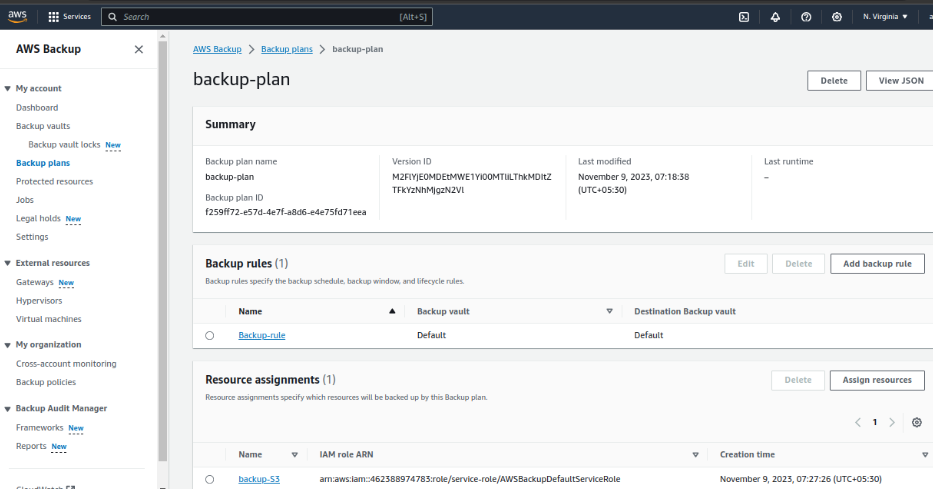Open Settings in the sidebar
The image size is (933, 489).
click(32, 237)
